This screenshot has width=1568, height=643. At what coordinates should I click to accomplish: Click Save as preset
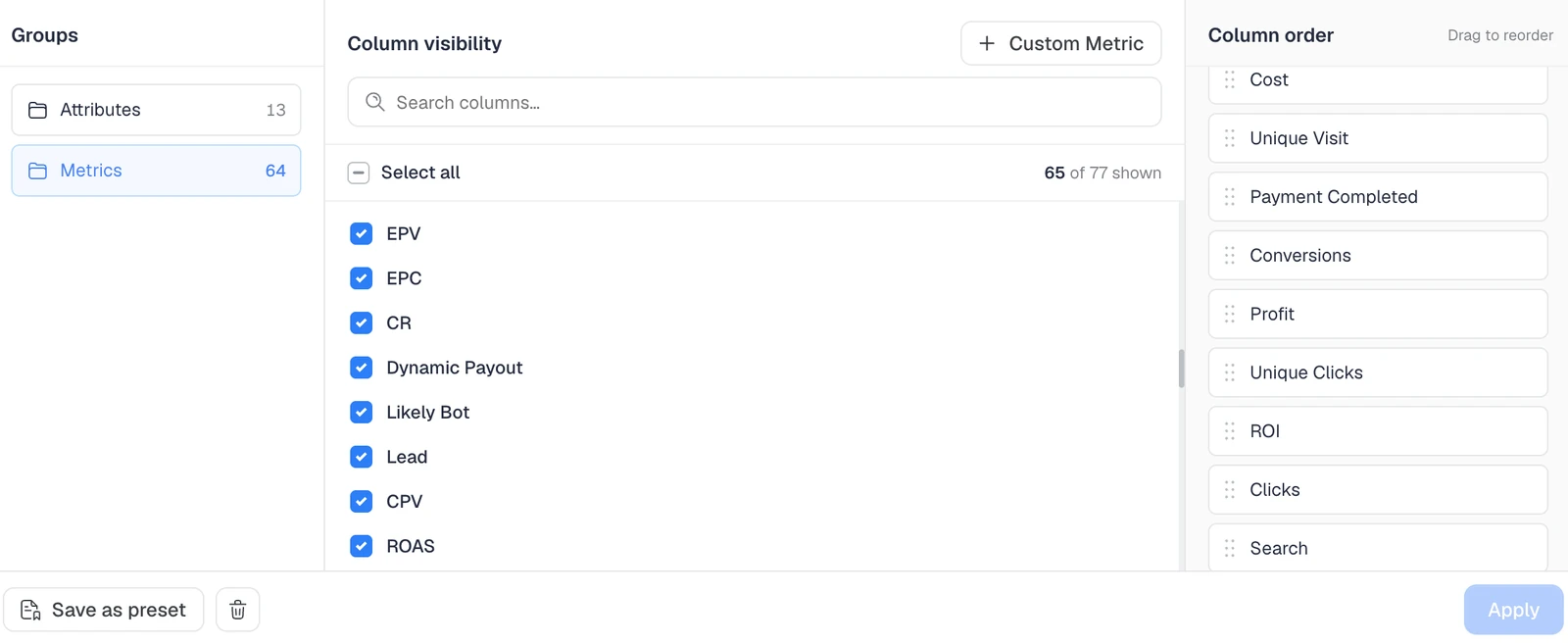pos(104,610)
